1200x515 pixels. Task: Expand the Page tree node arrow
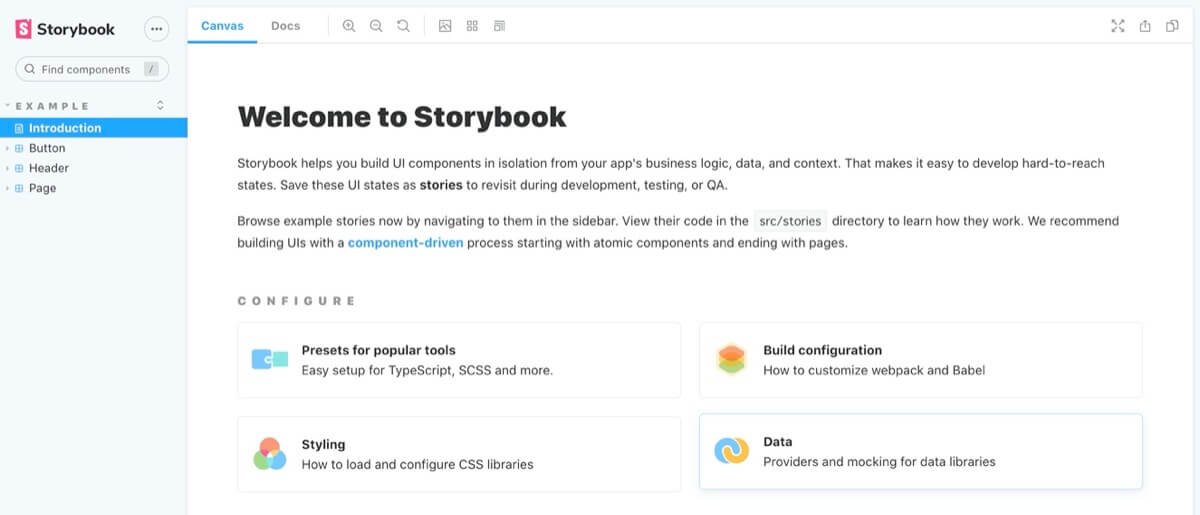7,188
